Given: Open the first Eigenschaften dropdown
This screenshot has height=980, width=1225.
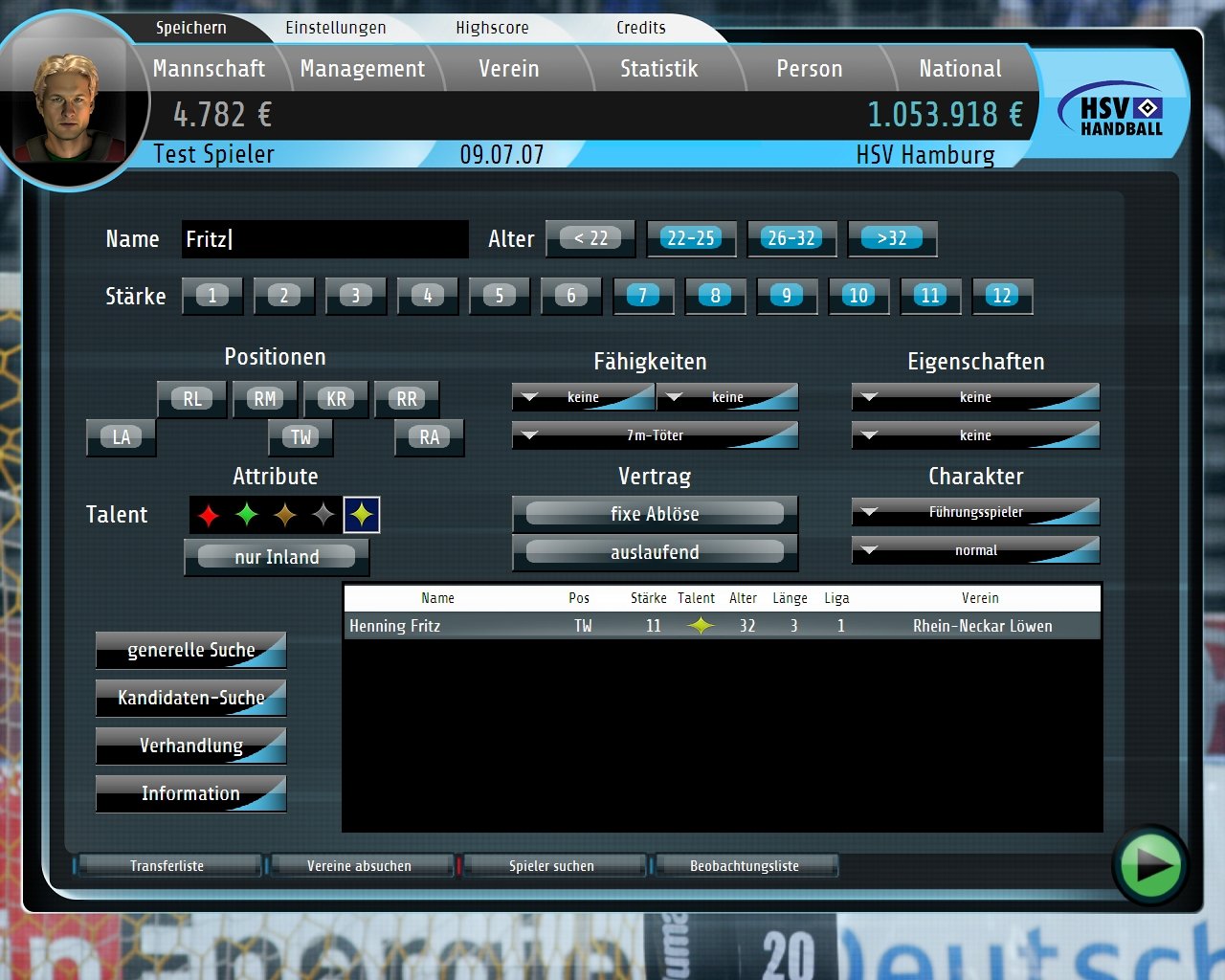Looking at the screenshot, I should click(x=975, y=397).
